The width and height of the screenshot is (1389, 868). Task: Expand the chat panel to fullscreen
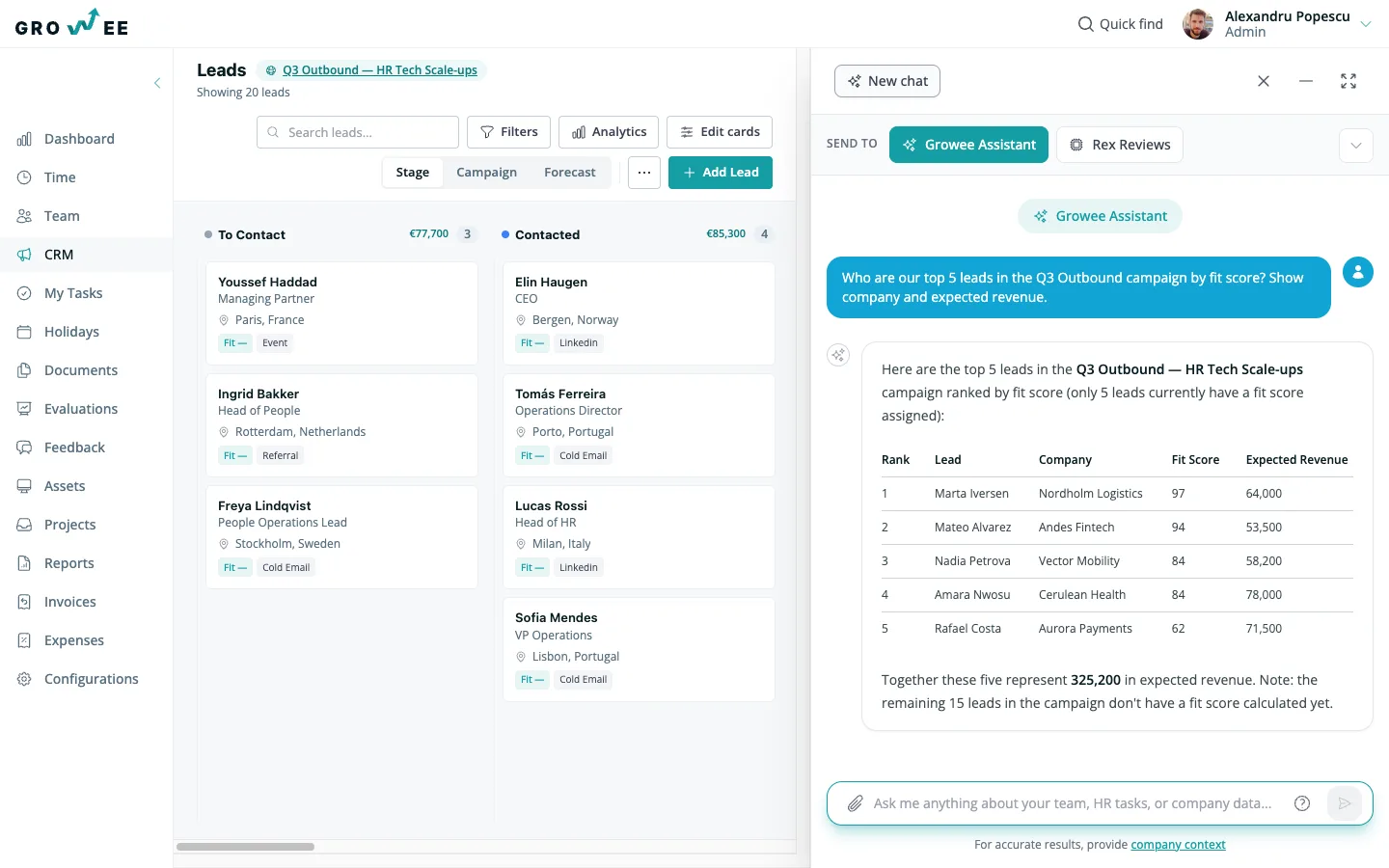coord(1348,81)
